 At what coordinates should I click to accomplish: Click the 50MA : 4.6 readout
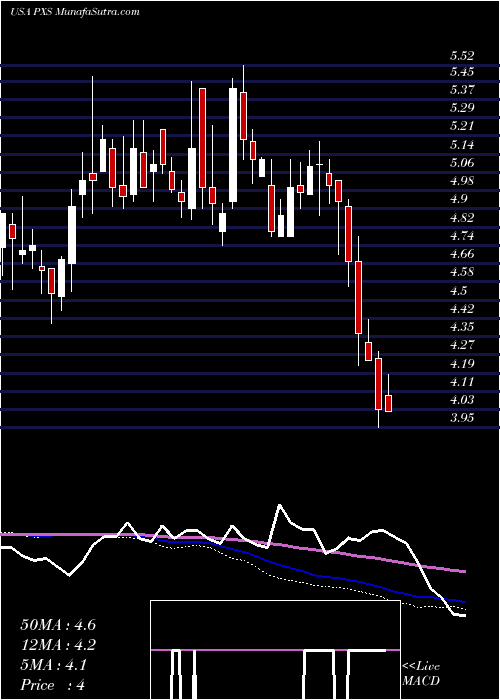tap(58, 625)
